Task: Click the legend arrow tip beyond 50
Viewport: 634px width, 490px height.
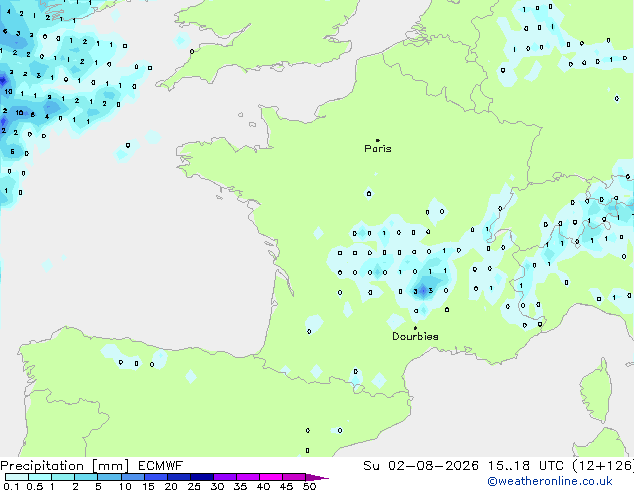Action: 319,477
